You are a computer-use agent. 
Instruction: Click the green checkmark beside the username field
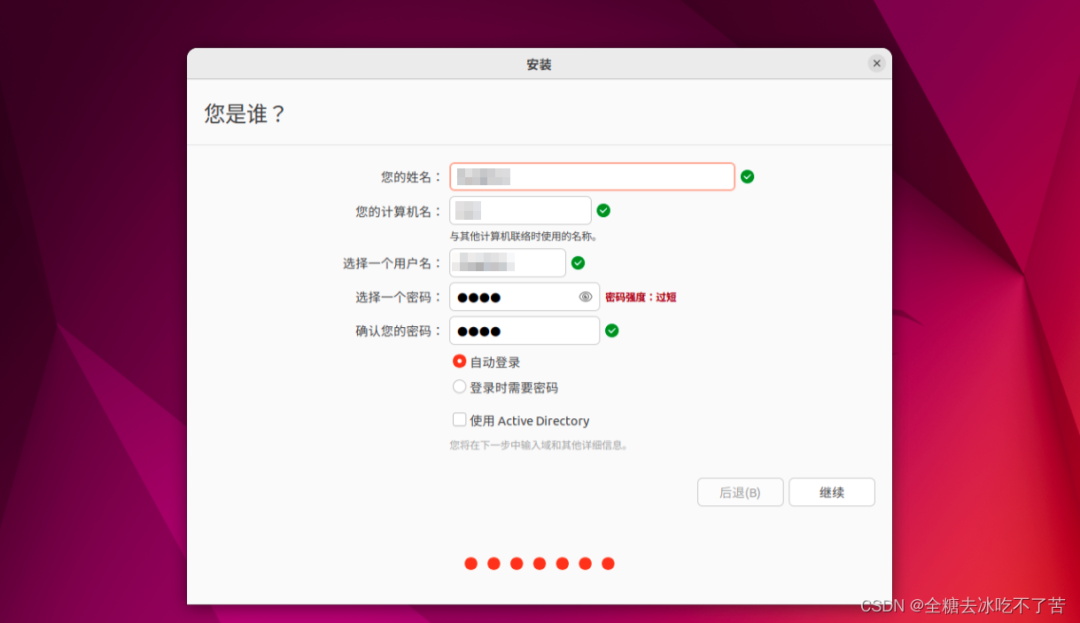tap(578, 263)
